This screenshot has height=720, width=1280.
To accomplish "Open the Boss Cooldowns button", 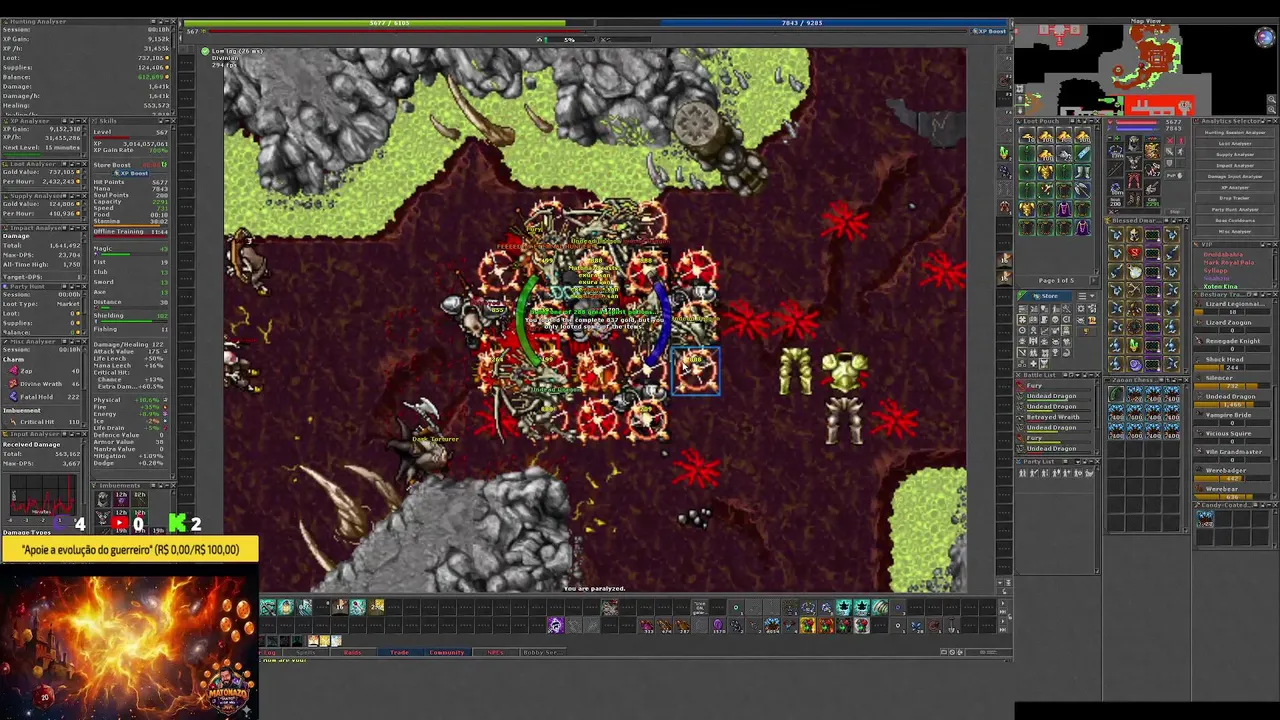I will [1235, 220].
